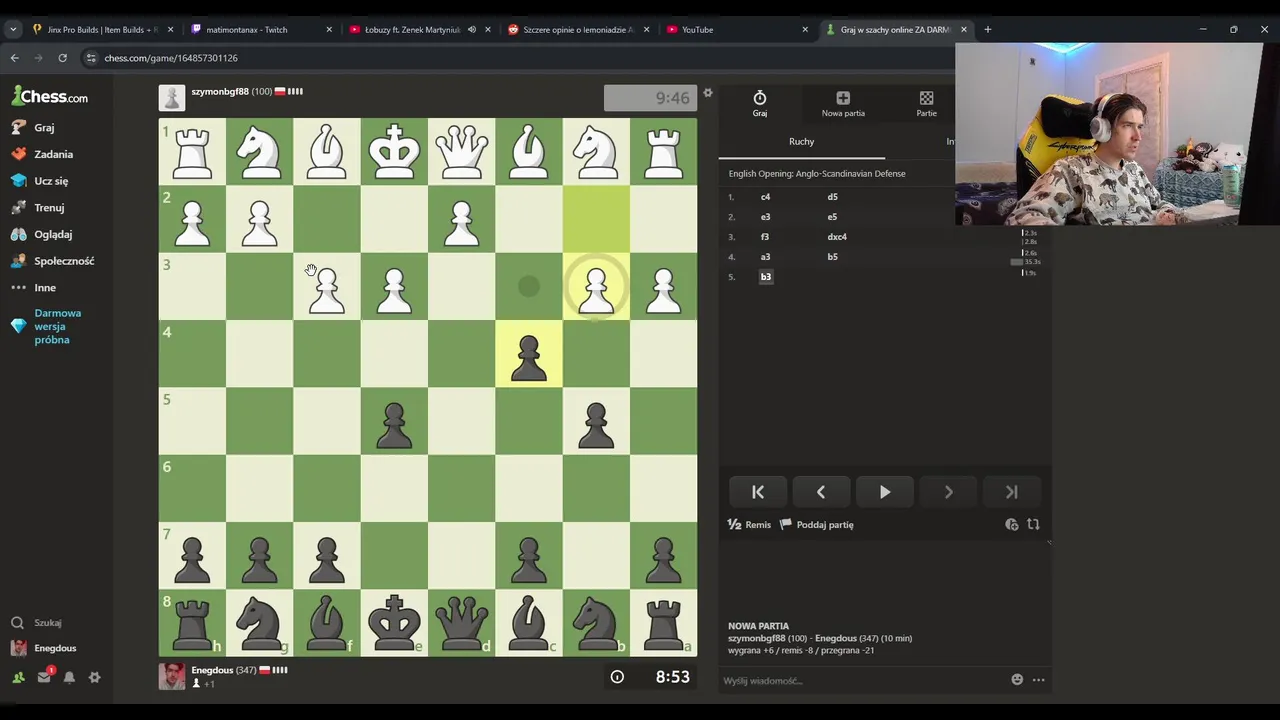Click the add time clock icon
The image size is (1280, 720).
tap(1012, 525)
